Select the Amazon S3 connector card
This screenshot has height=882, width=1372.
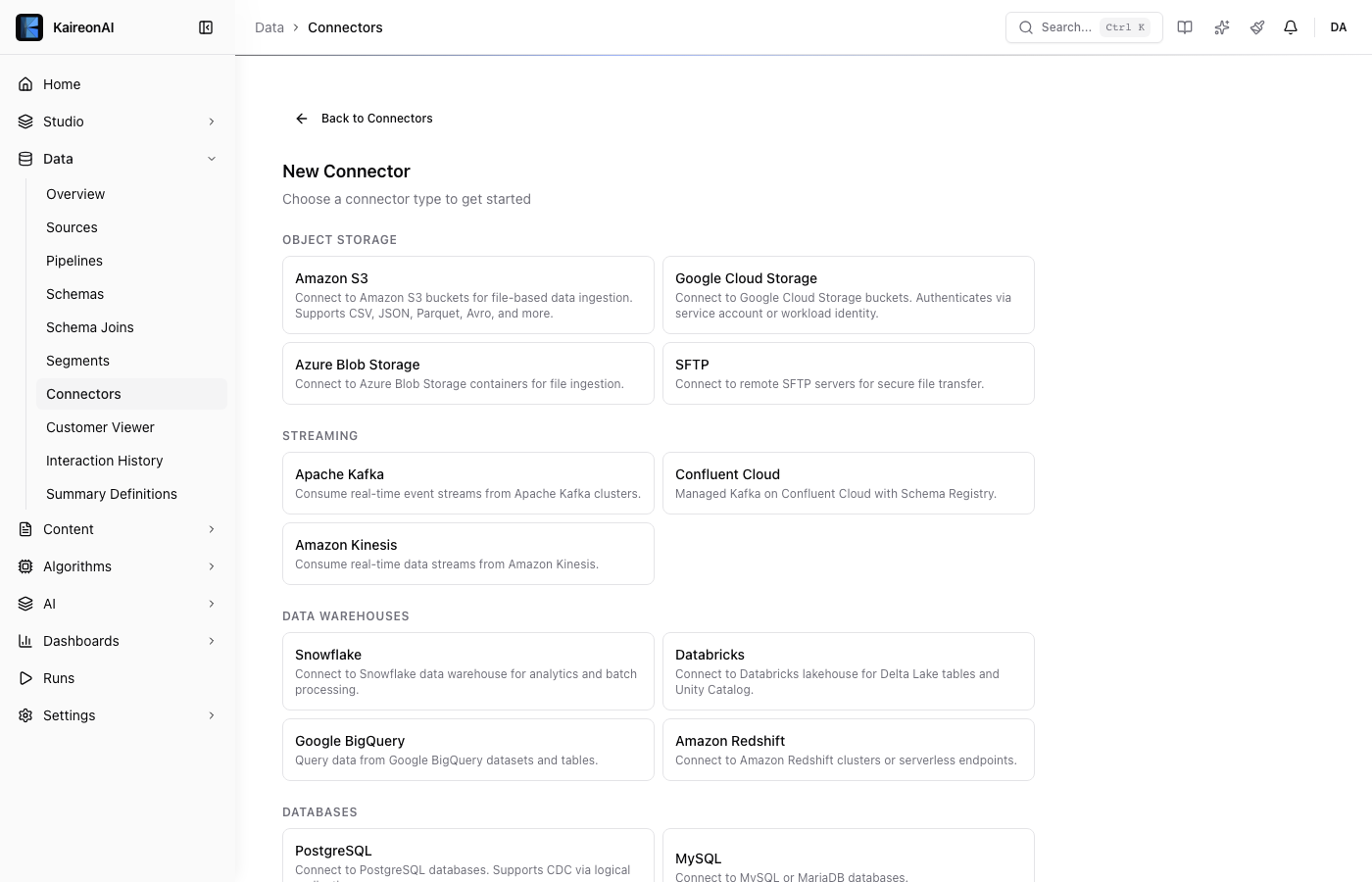point(467,295)
